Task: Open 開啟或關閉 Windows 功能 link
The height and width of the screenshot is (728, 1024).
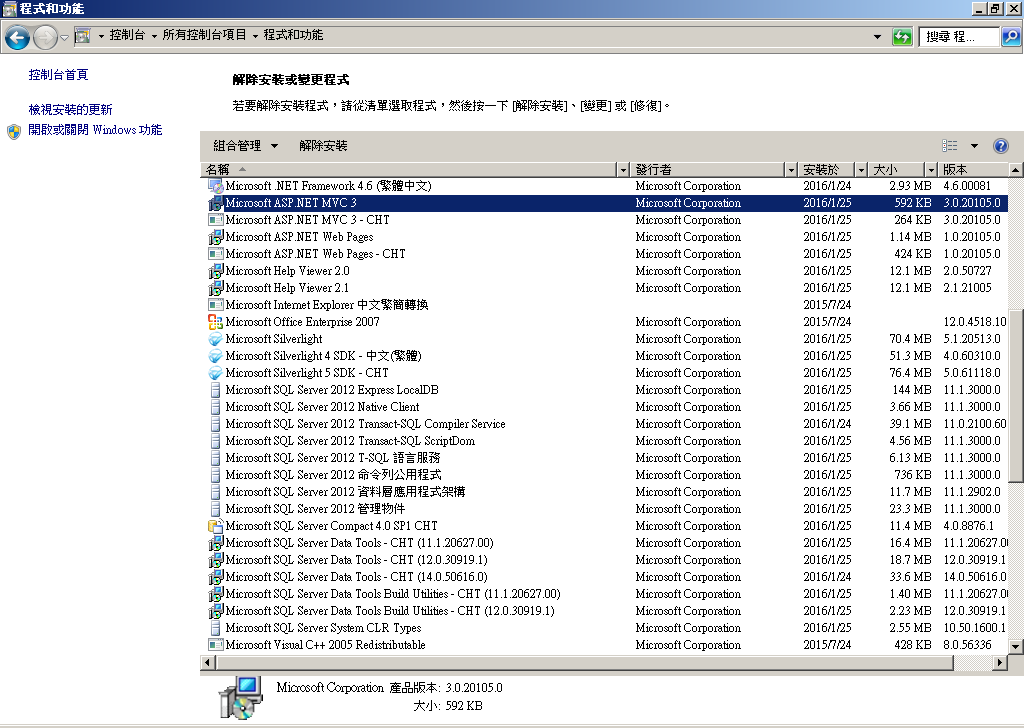Action: [x=95, y=130]
